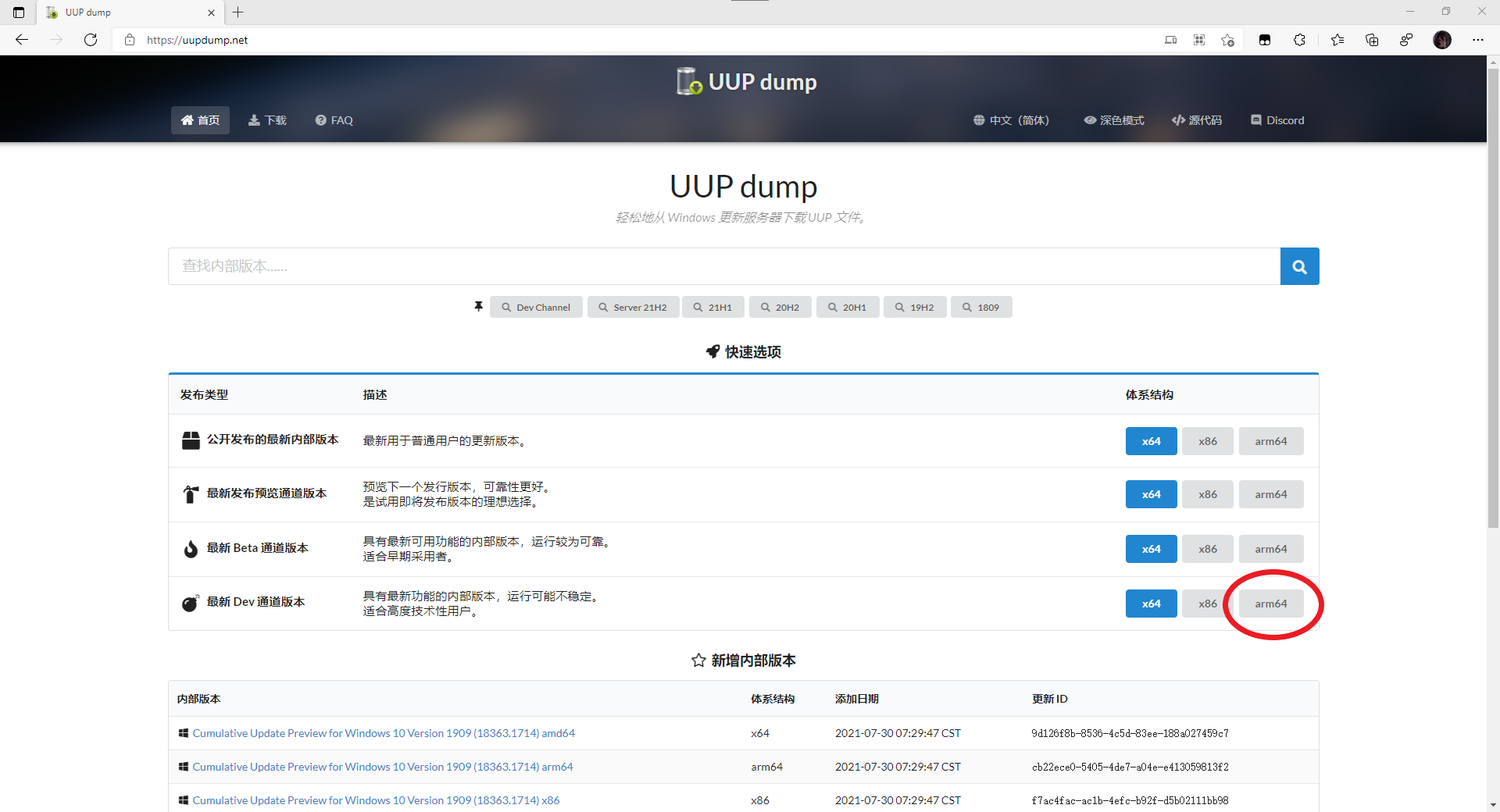This screenshot has width=1500, height=812.
Task: Click the page vertical scrollbar thumb
Action: tap(1493, 297)
